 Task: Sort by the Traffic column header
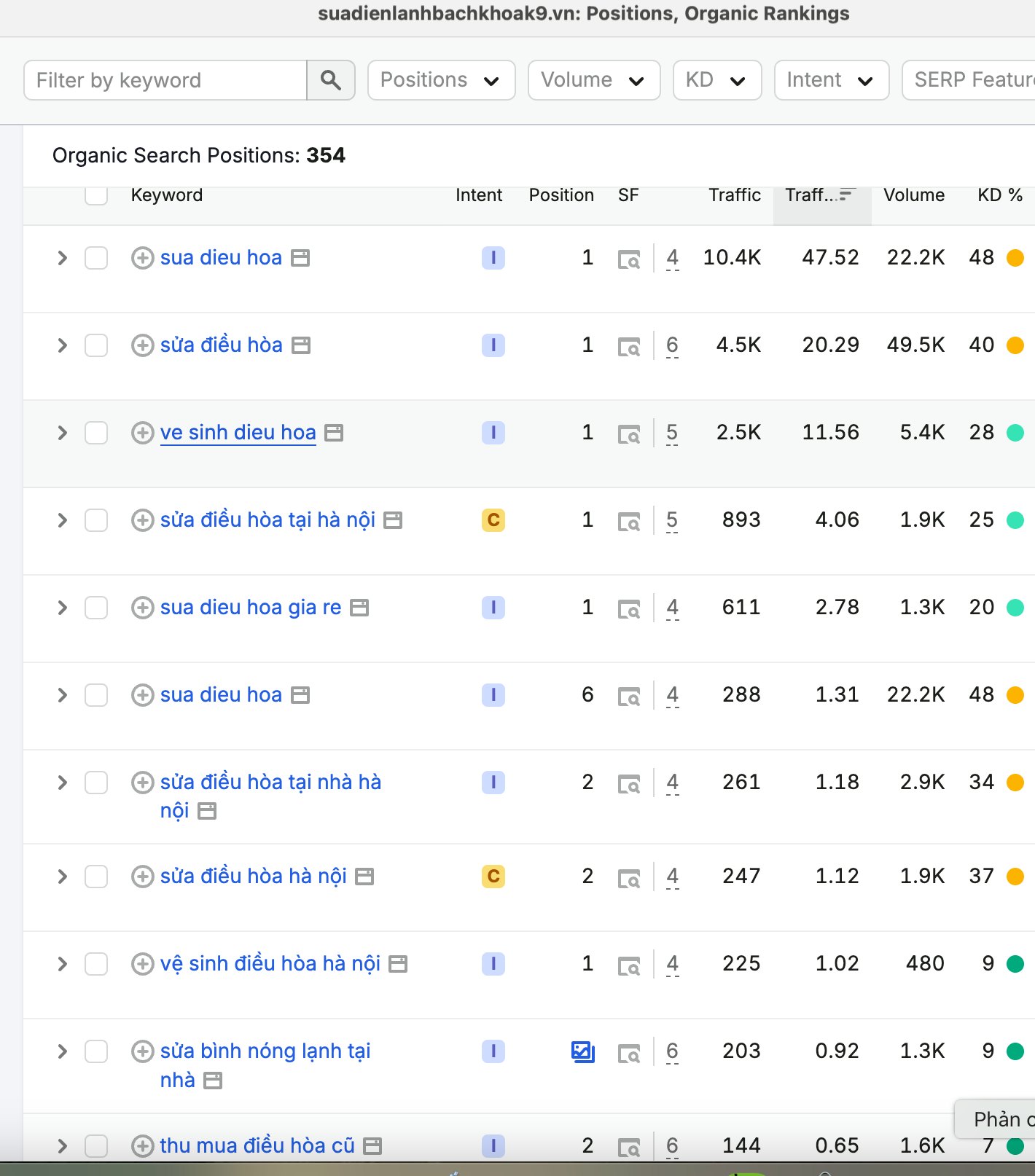tap(735, 195)
